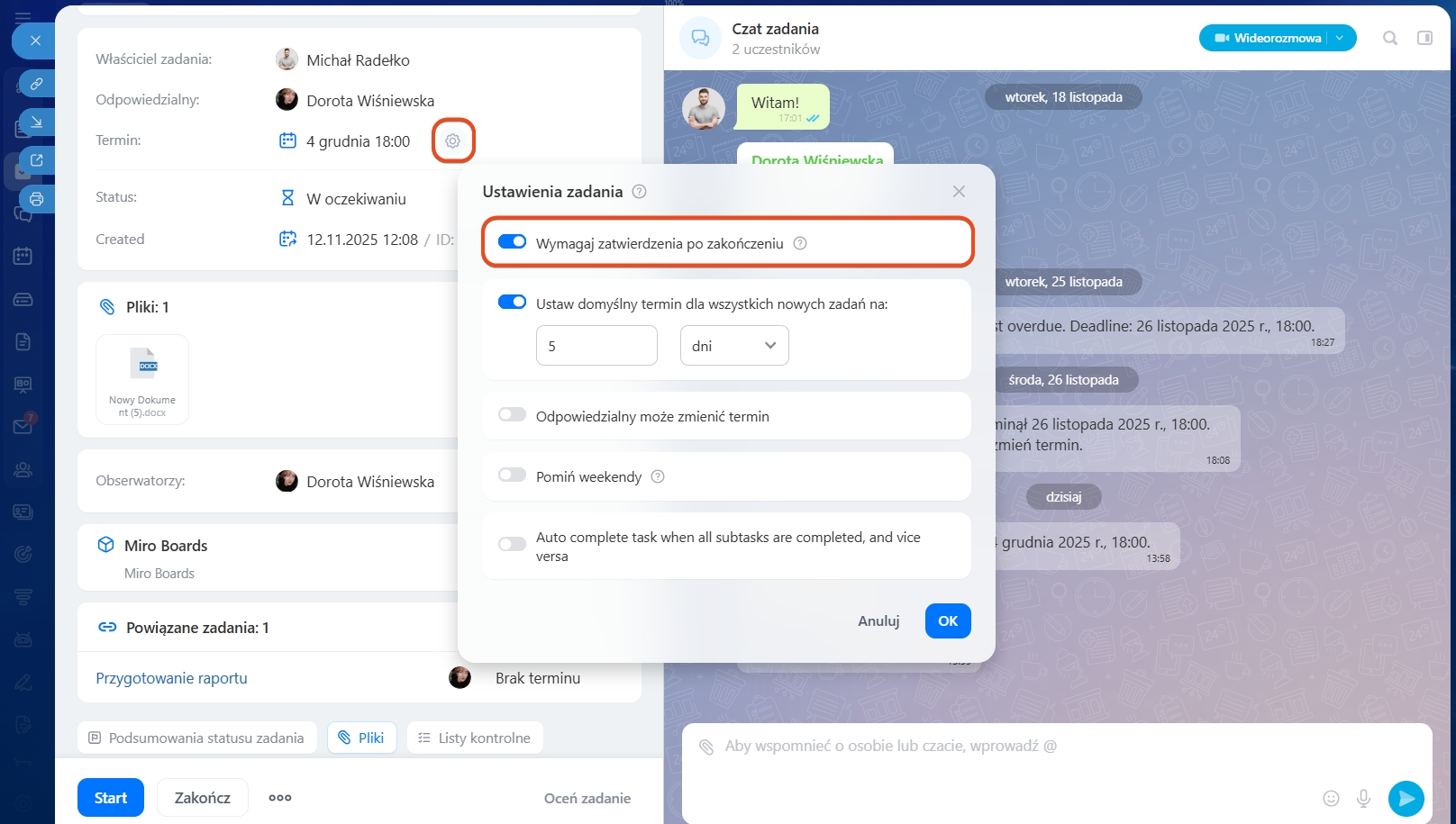
Task: Click the collapse arrow side button
Action: coord(37,122)
